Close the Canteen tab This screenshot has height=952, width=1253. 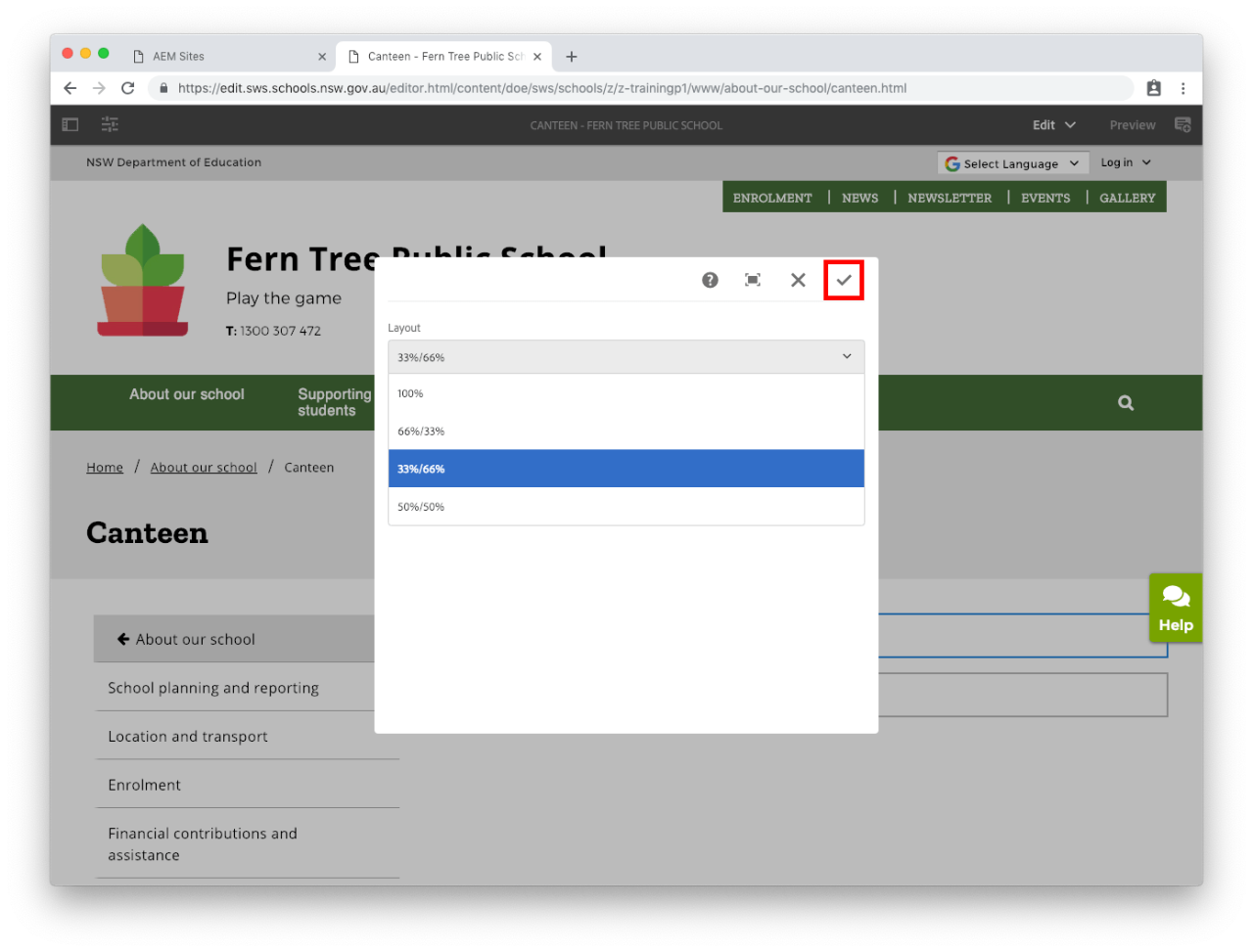(537, 57)
